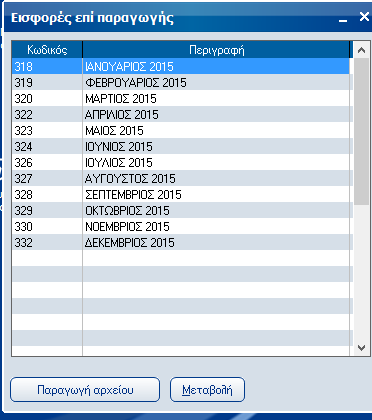The height and width of the screenshot is (420, 372).
Task: Close the Εισφορές επί παραγωγής window
Action: tap(364, 17)
